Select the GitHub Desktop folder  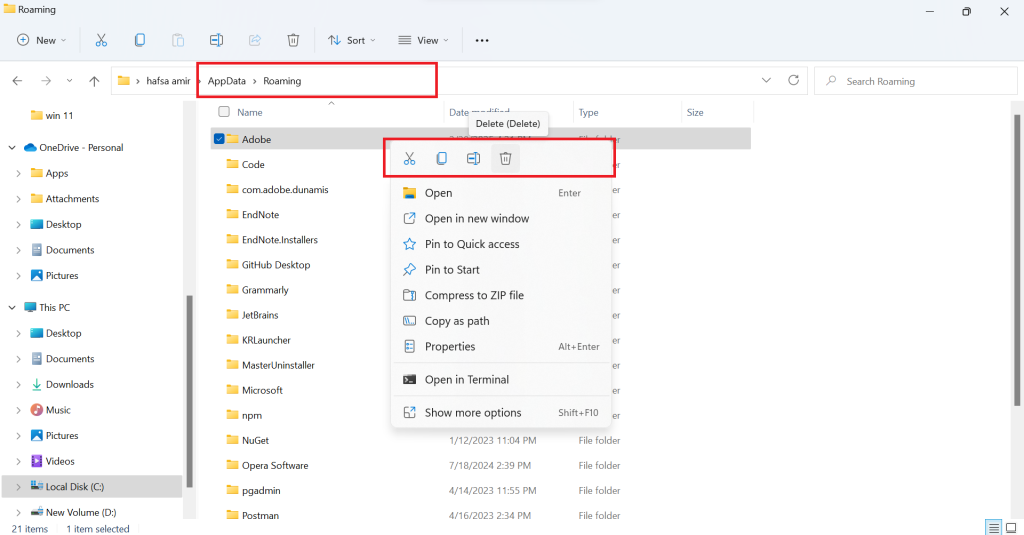[x=276, y=265]
